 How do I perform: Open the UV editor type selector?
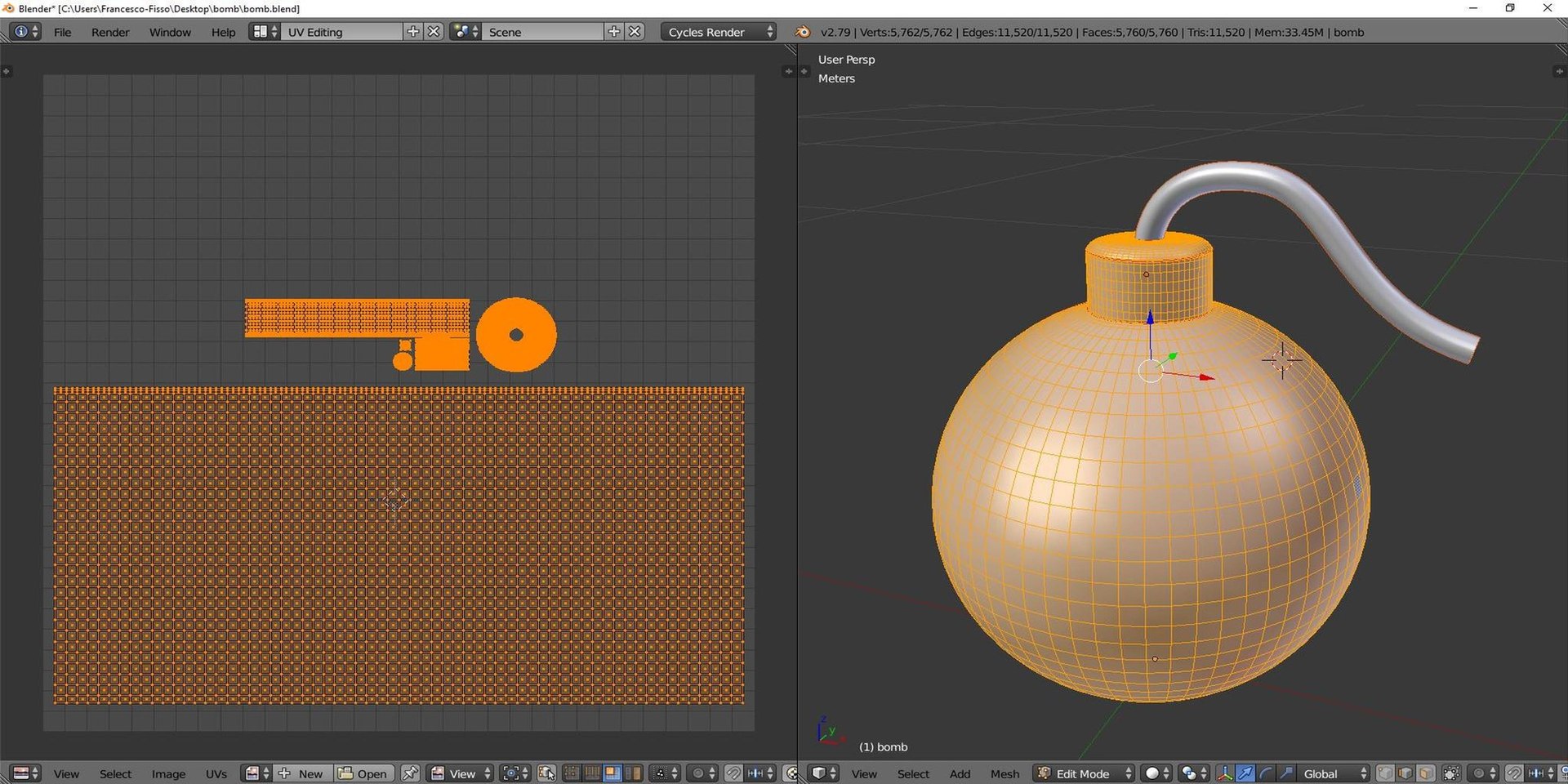pos(25,773)
